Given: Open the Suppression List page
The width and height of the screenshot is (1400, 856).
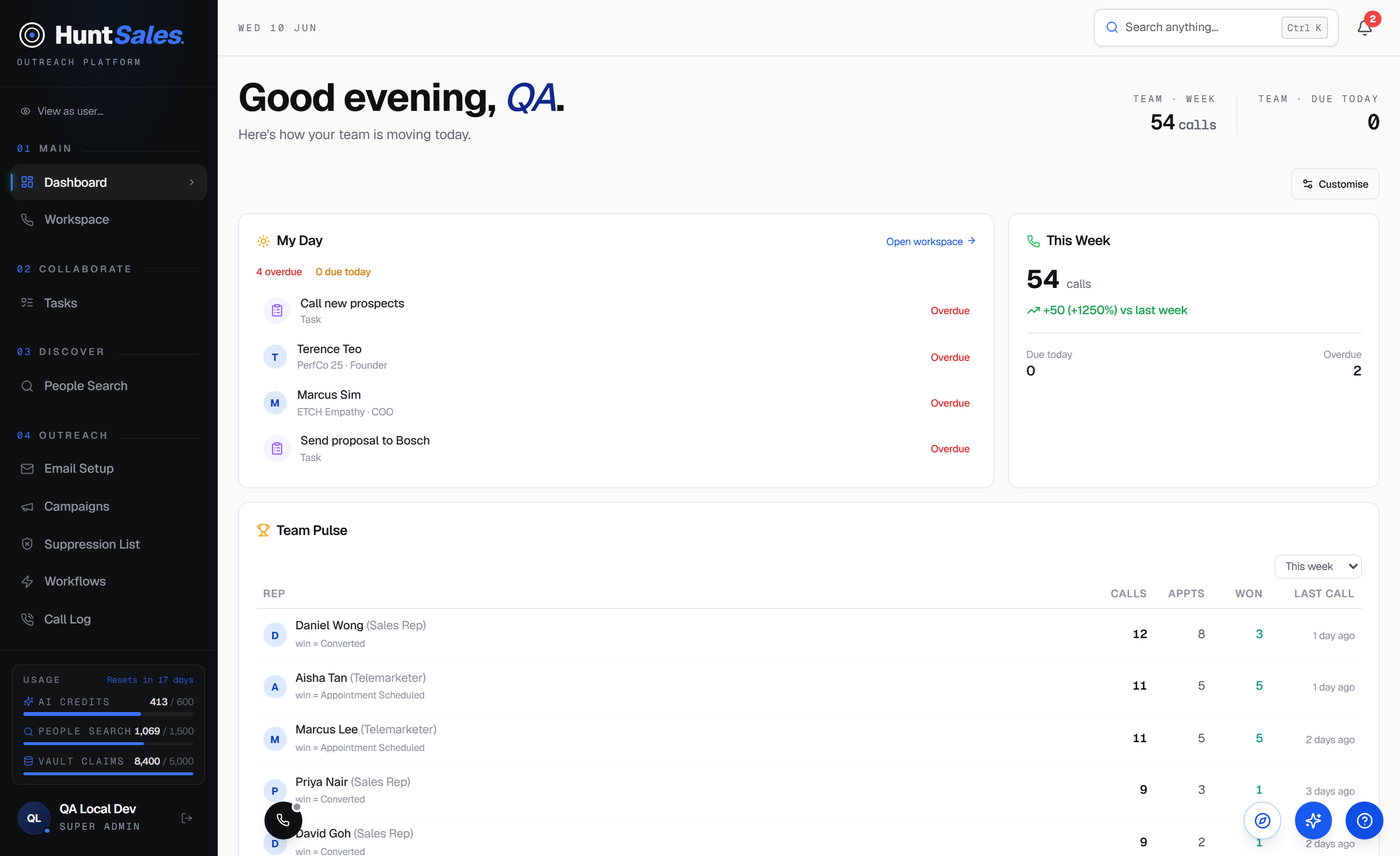Looking at the screenshot, I should (x=108, y=544).
